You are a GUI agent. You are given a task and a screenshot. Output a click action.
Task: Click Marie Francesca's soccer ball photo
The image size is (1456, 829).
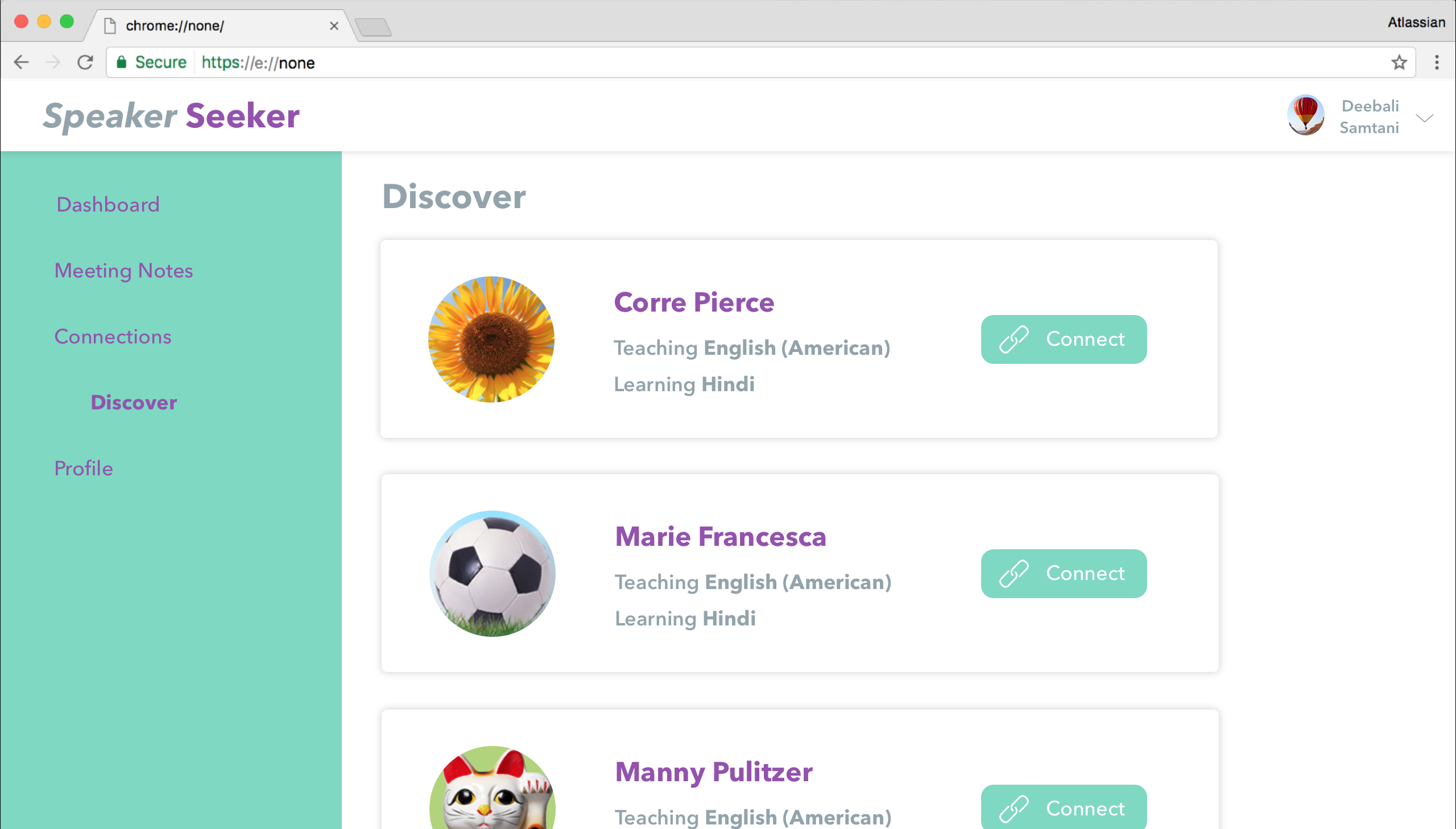pos(492,573)
